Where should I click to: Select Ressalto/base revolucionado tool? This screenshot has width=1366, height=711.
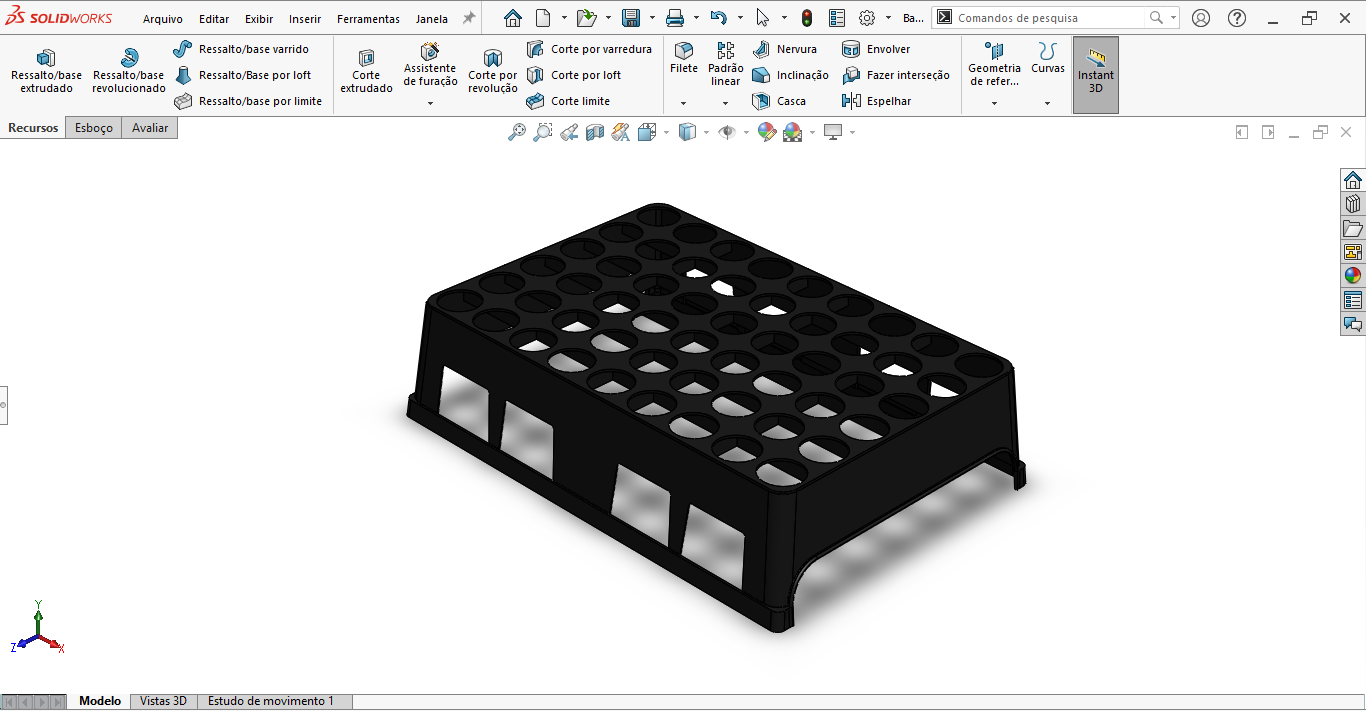pyautogui.click(x=129, y=71)
